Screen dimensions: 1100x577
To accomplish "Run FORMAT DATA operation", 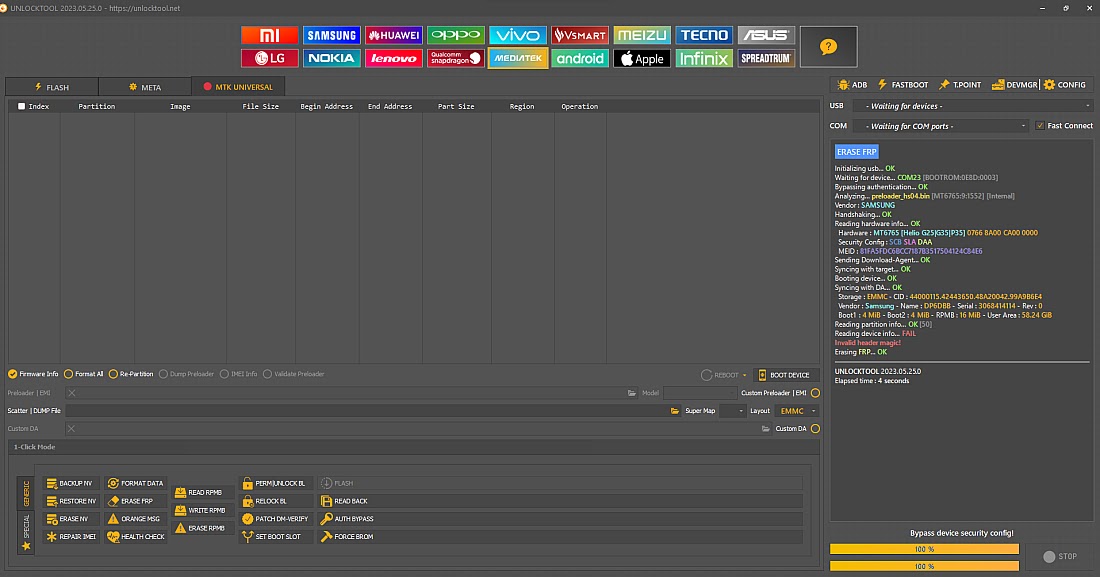I will click(135, 484).
